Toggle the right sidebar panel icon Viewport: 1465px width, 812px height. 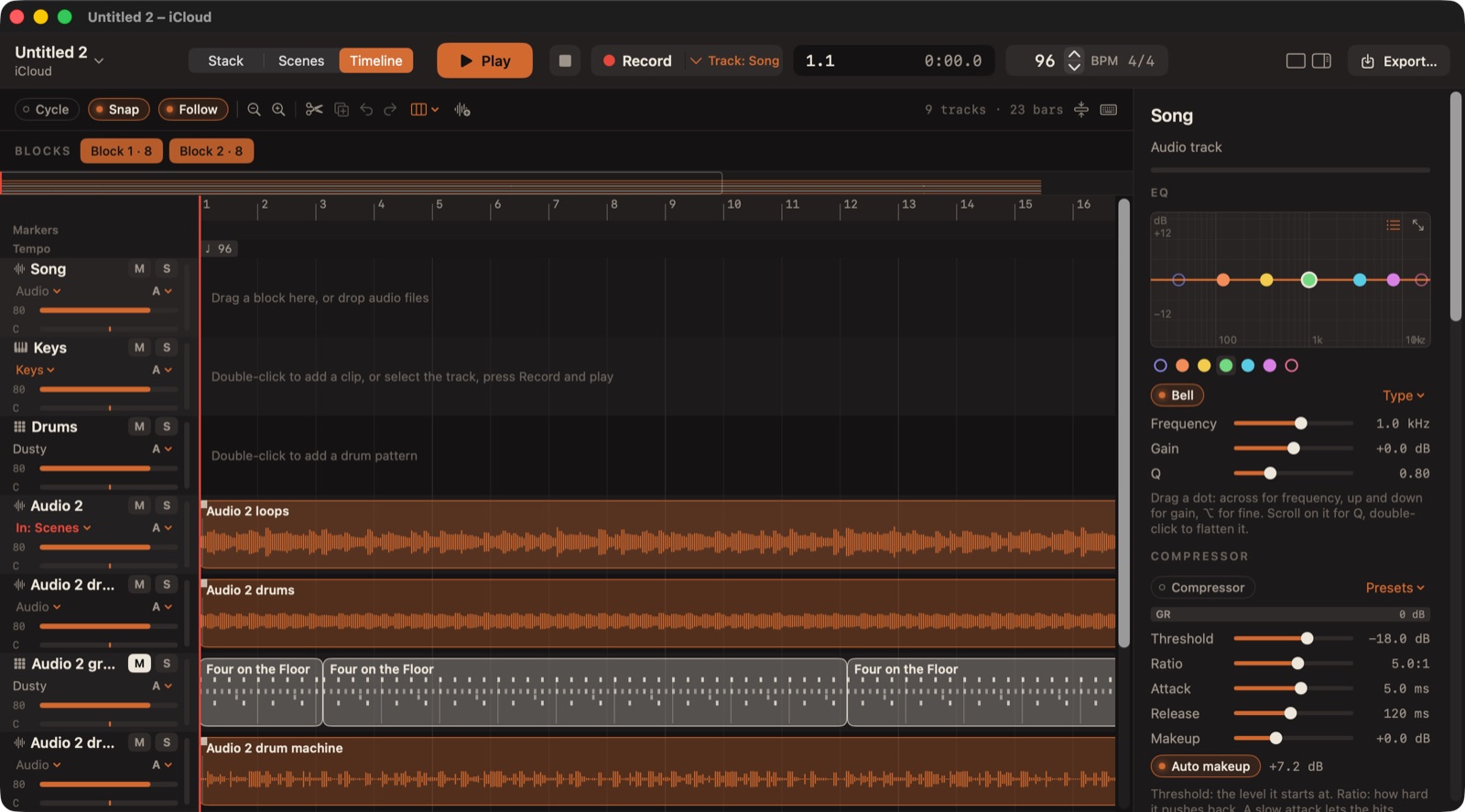1321,60
